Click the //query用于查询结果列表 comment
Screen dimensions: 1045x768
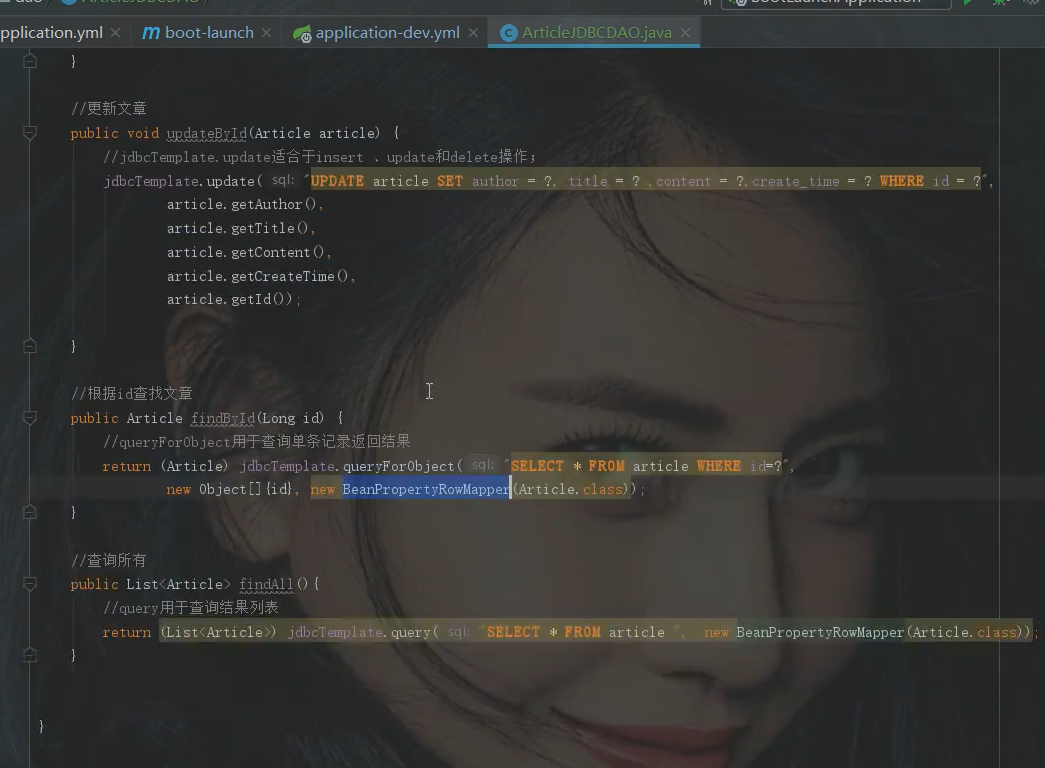coord(191,607)
